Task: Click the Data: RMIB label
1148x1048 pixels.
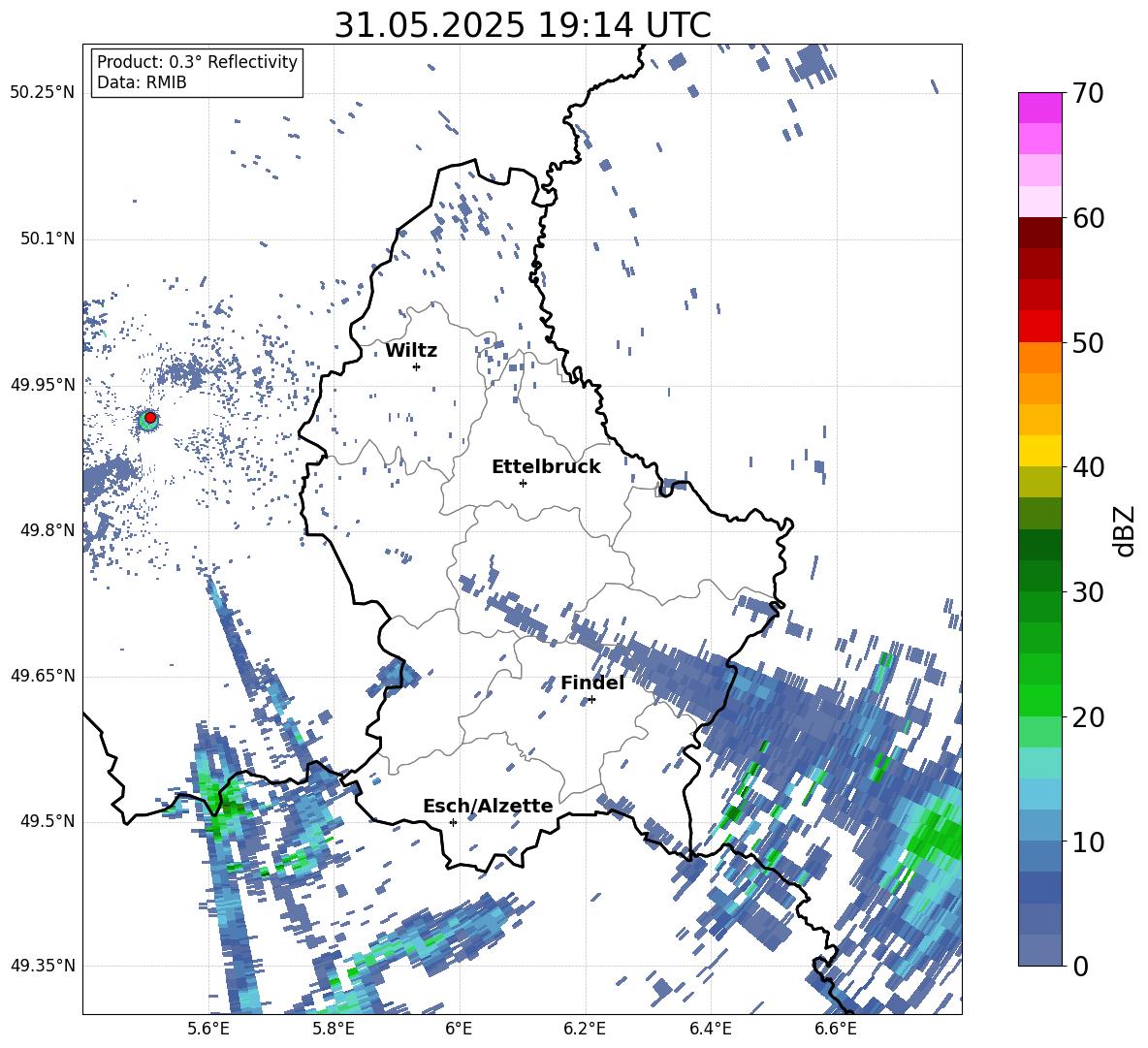Action: 142,82
